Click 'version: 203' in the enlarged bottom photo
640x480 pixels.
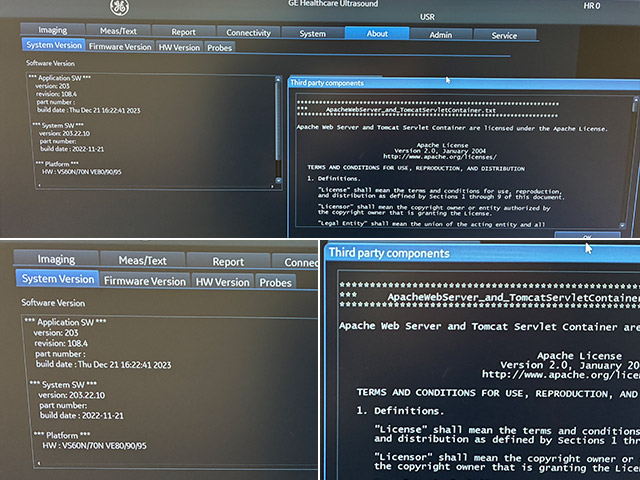[56, 333]
